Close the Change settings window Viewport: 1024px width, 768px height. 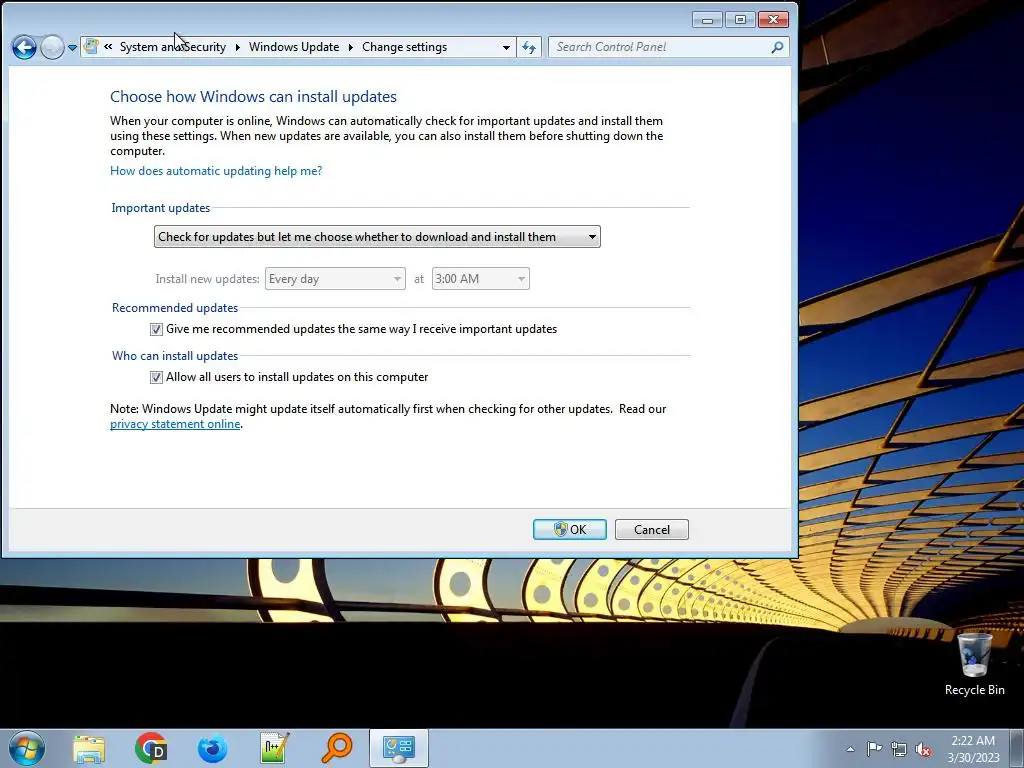point(773,20)
